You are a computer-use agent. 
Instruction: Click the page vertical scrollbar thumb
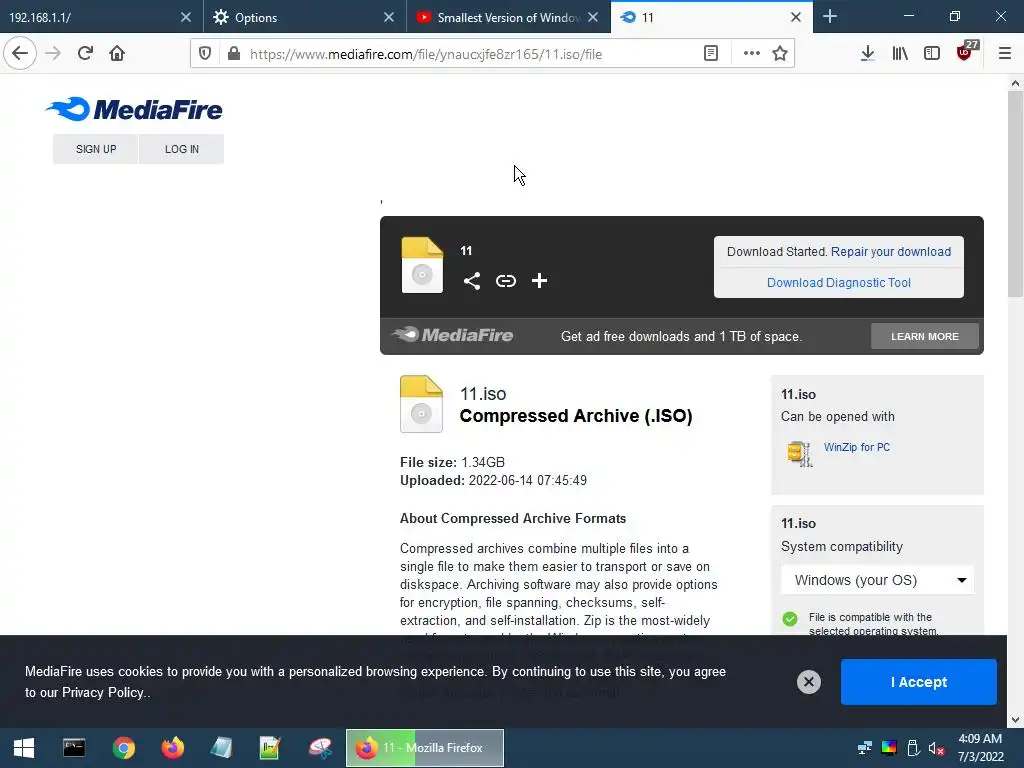pyautogui.click(x=1015, y=194)
